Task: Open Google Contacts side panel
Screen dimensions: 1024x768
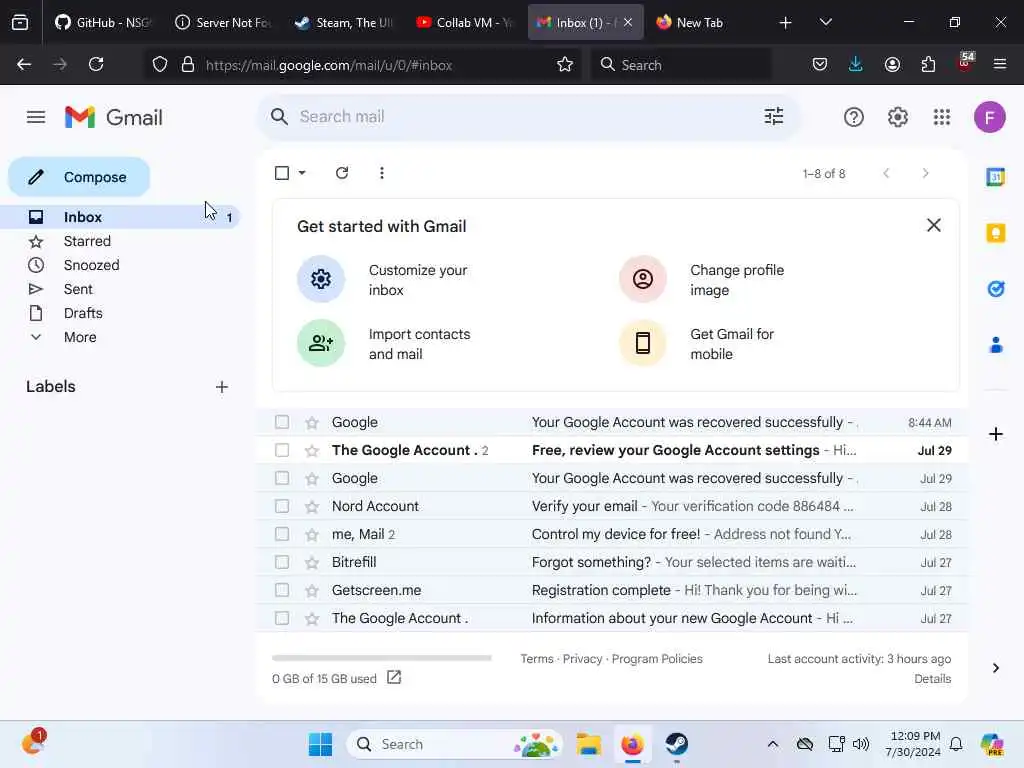Action: pyautogui.click(x=995, y=345)
